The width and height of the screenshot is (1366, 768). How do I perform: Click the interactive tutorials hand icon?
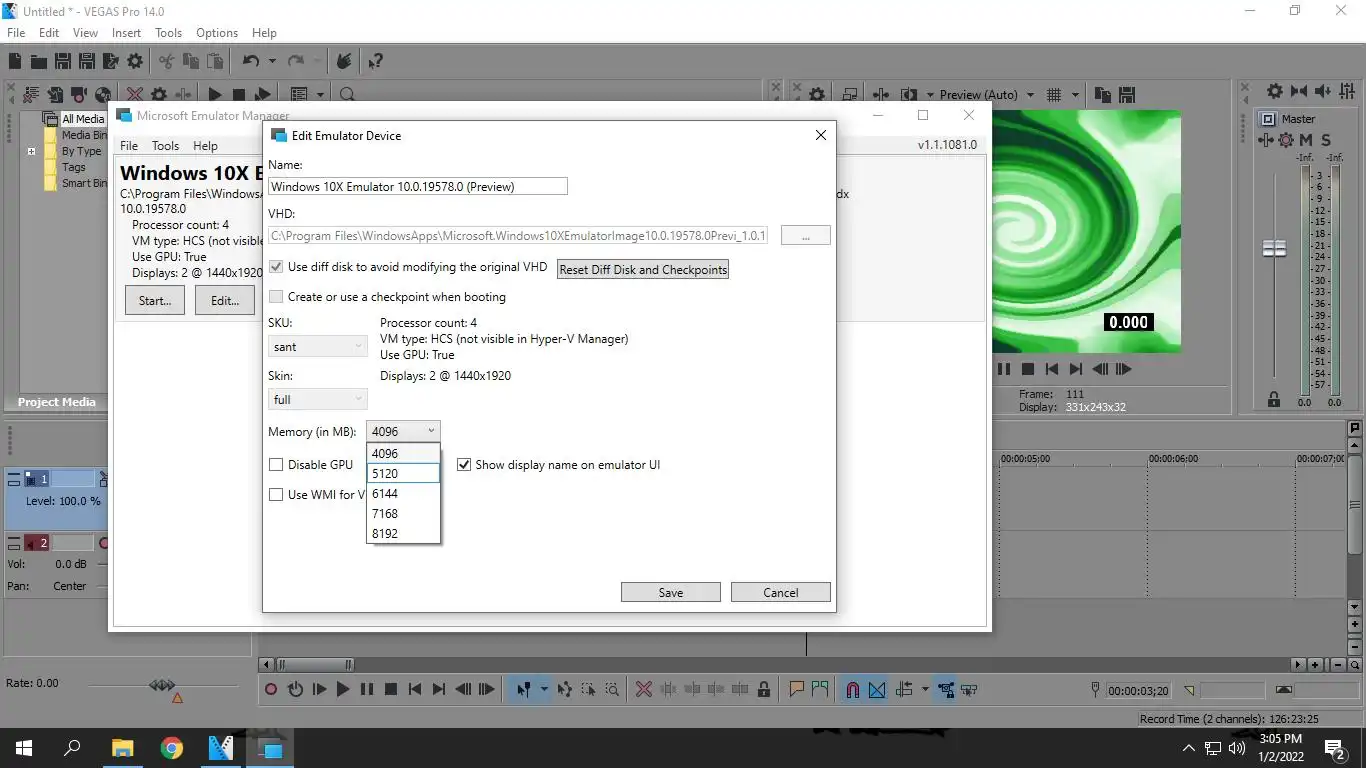click(x=343, y=61)
